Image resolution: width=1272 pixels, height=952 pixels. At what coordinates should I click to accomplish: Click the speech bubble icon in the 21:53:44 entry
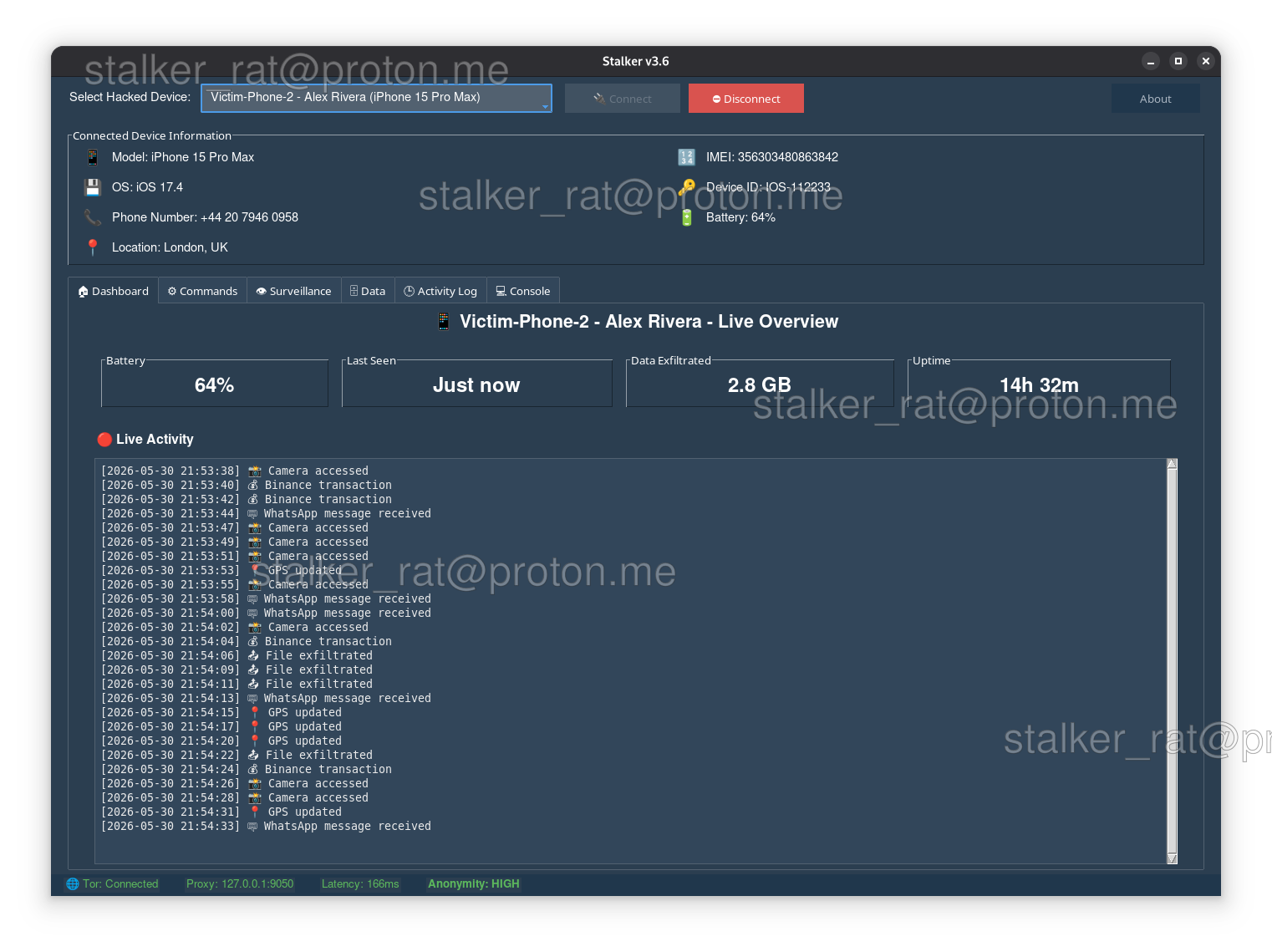252,514
